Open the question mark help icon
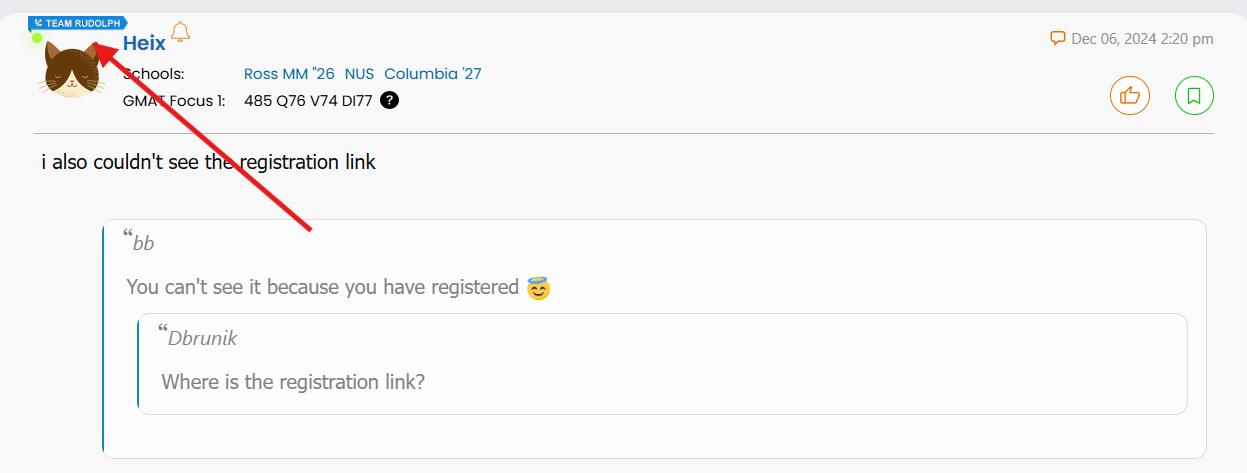This screenshot has width=1247, height=473. click(x=390, y=100)
